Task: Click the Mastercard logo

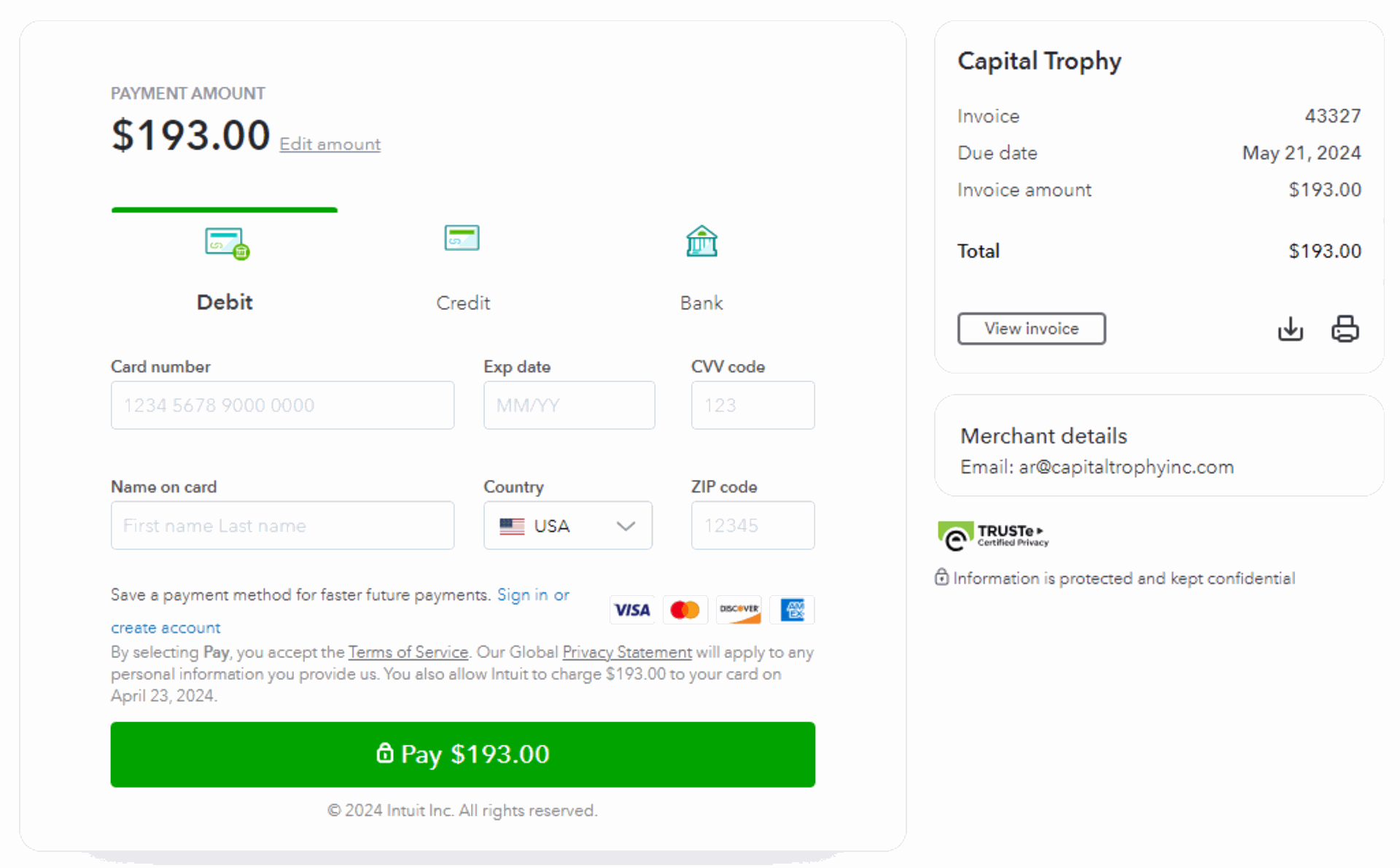Action: 685,610
